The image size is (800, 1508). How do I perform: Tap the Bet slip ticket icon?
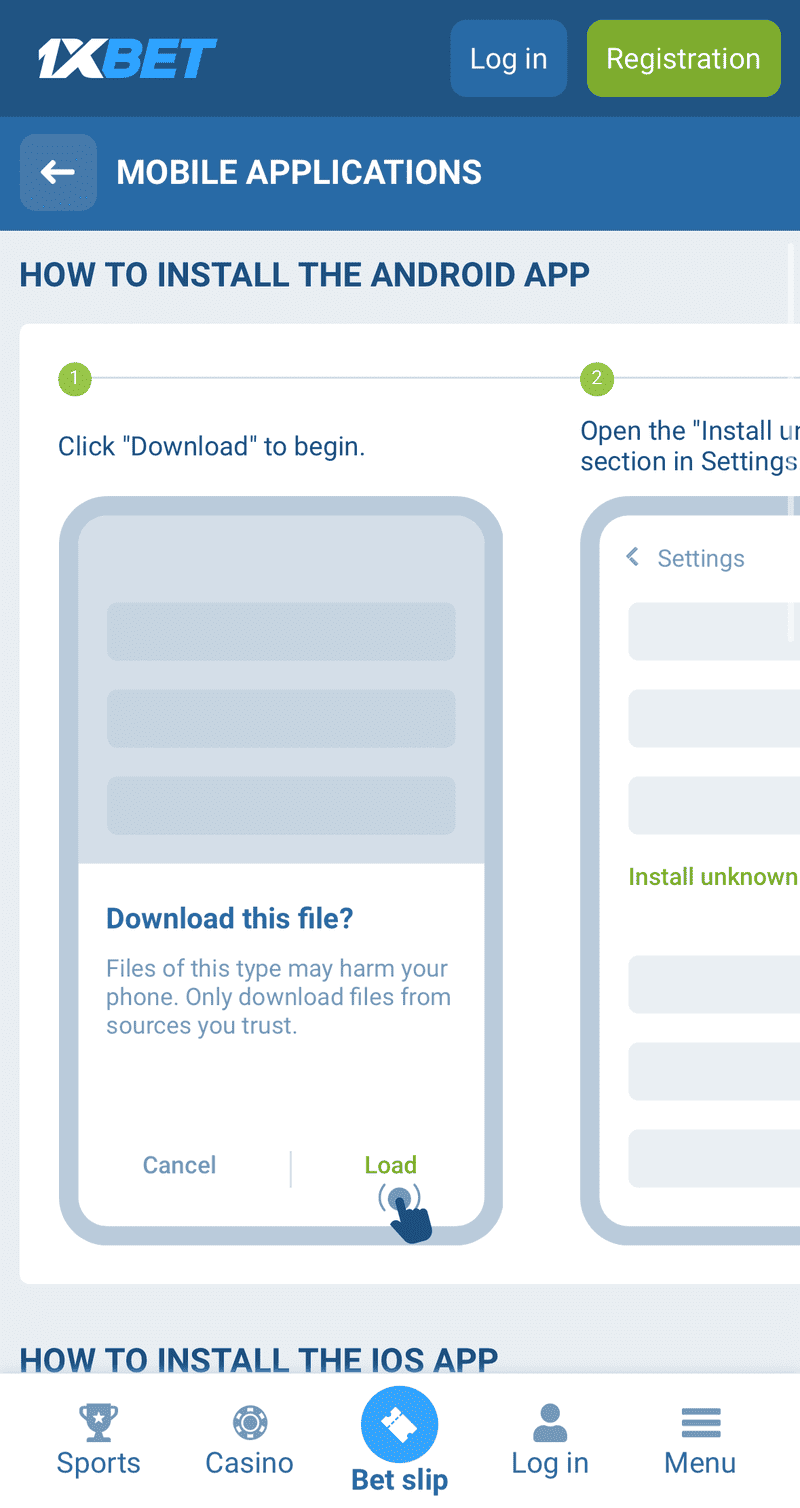pos(399,1425)
